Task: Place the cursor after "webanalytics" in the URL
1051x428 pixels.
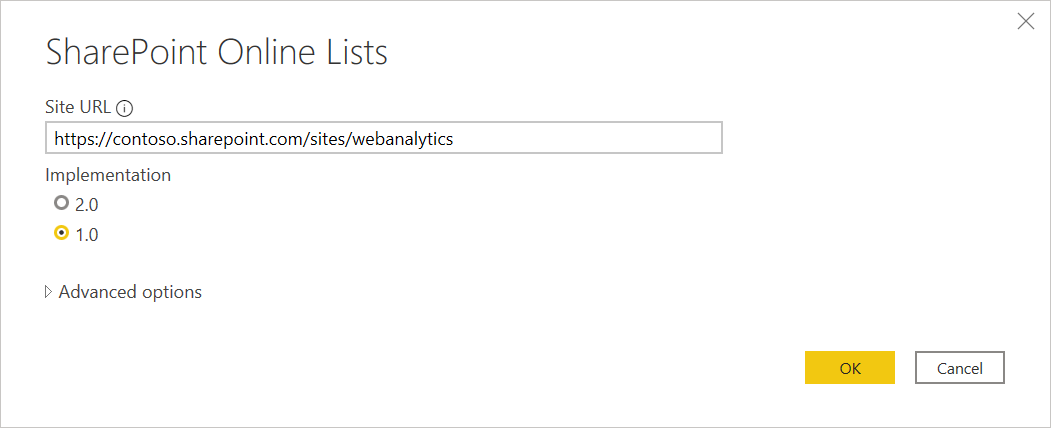Action: 454,139
